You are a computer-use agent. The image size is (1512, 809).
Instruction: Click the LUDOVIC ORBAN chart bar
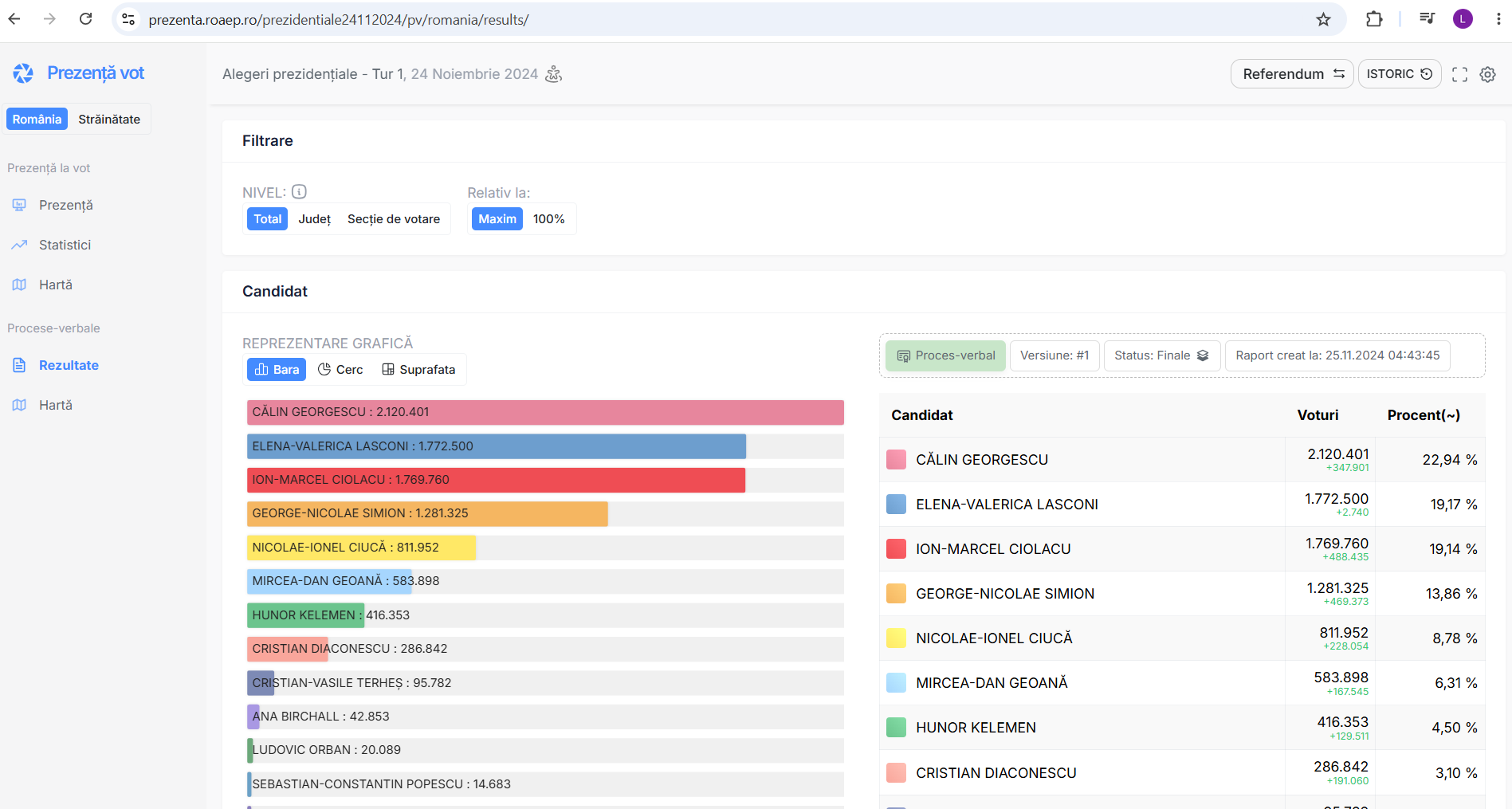click(250, 750)
